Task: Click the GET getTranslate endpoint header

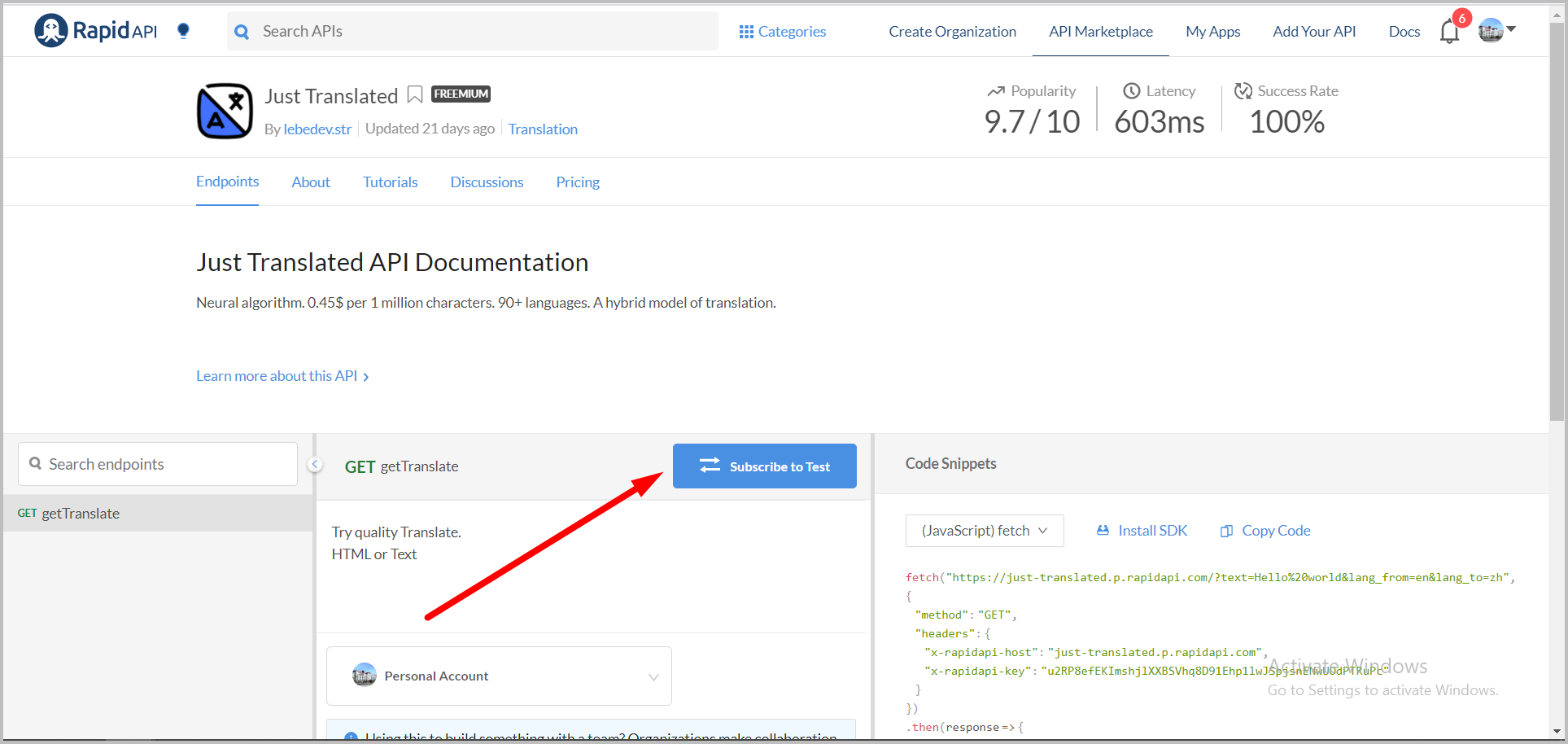Action: point(401,466)
